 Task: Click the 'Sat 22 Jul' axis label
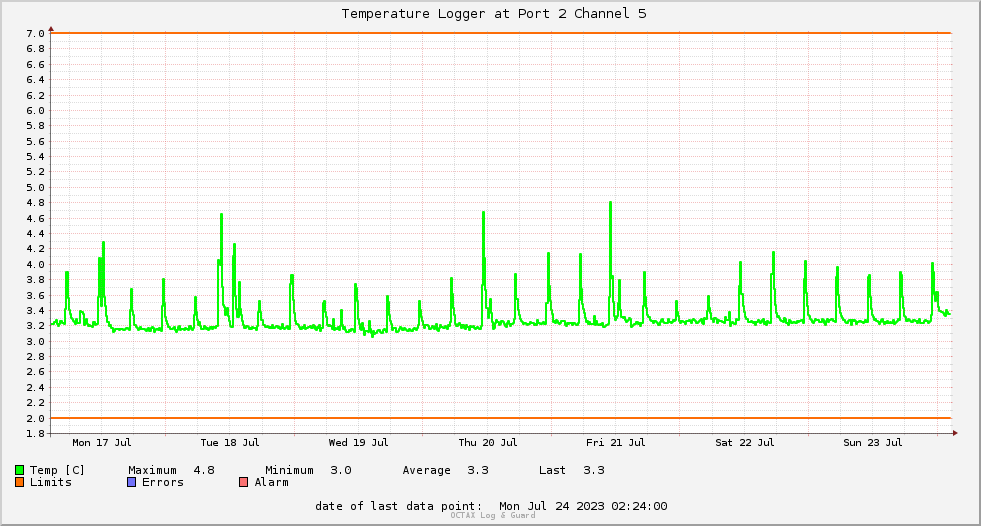pyautogui.click(x=745, y=443)
